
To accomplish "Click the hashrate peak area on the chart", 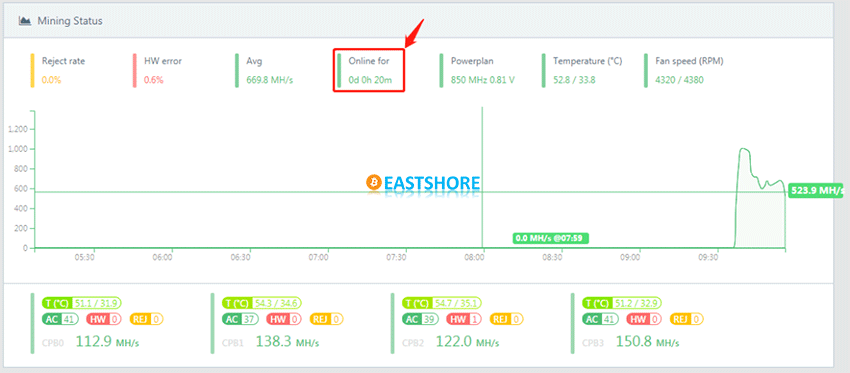I will pos(759,198).
